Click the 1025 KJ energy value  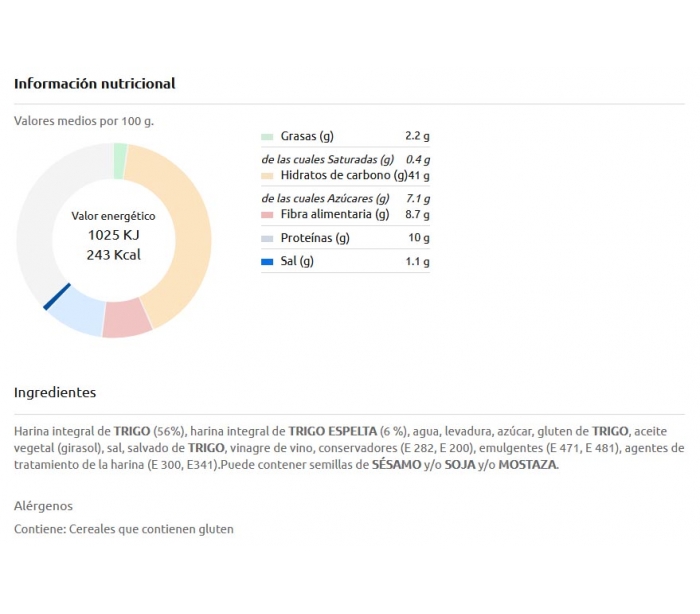click(x=113, y=235)
